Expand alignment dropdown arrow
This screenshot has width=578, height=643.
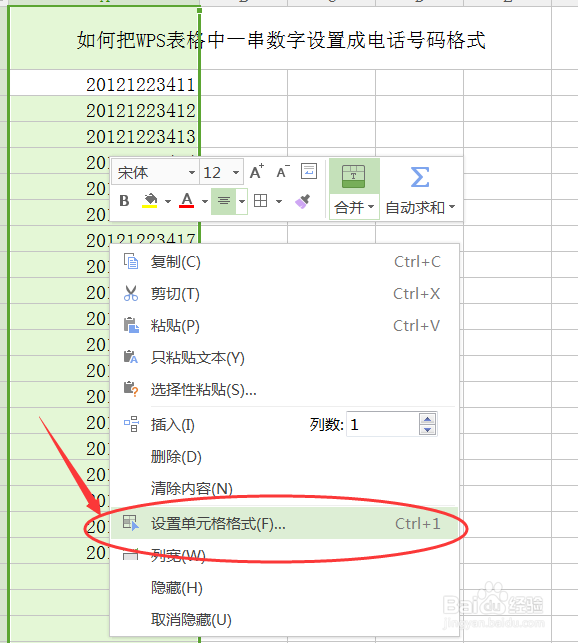coord(242,201)
